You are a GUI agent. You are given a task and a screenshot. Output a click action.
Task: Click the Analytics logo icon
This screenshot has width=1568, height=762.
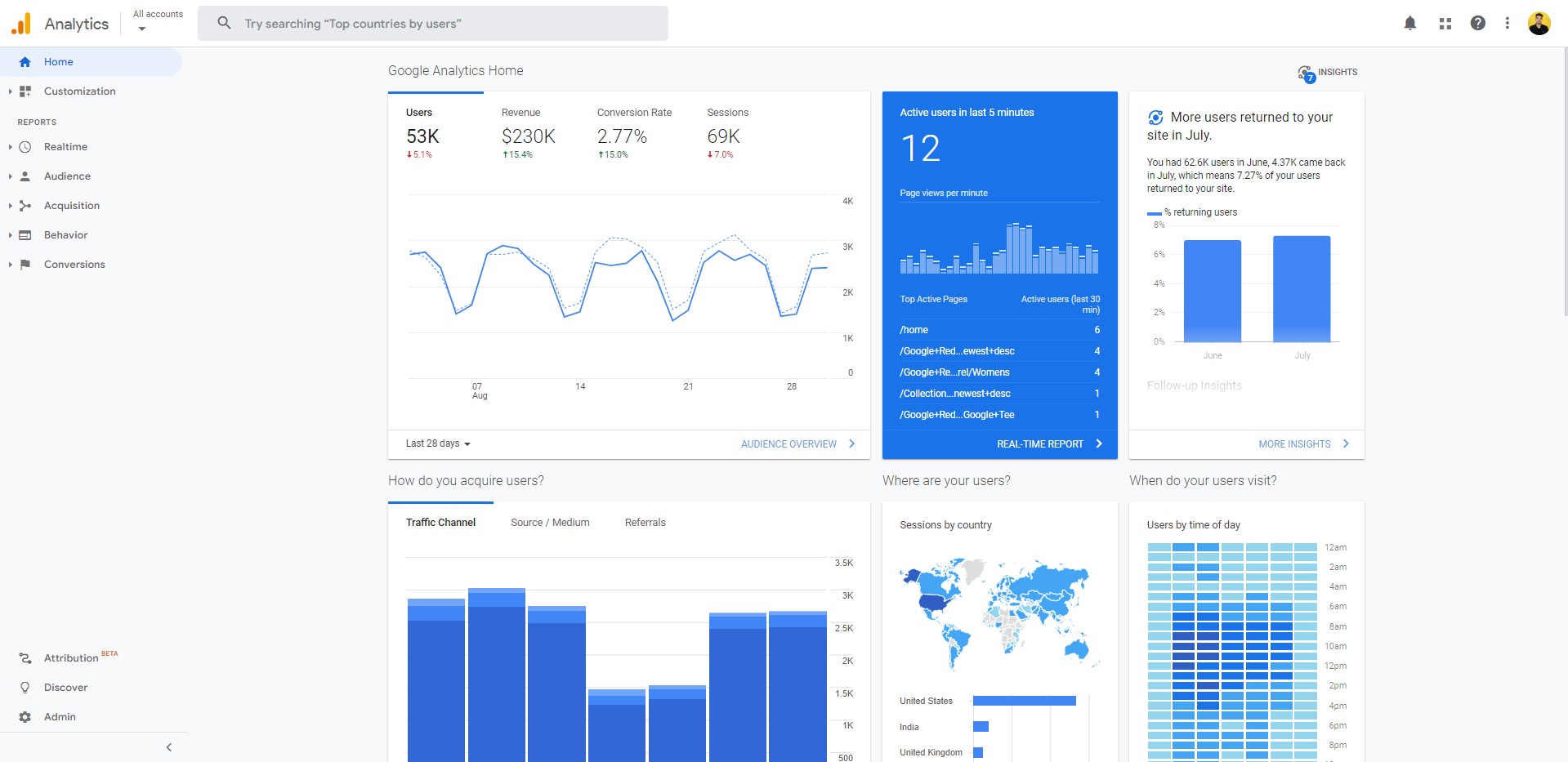[21, 24]
